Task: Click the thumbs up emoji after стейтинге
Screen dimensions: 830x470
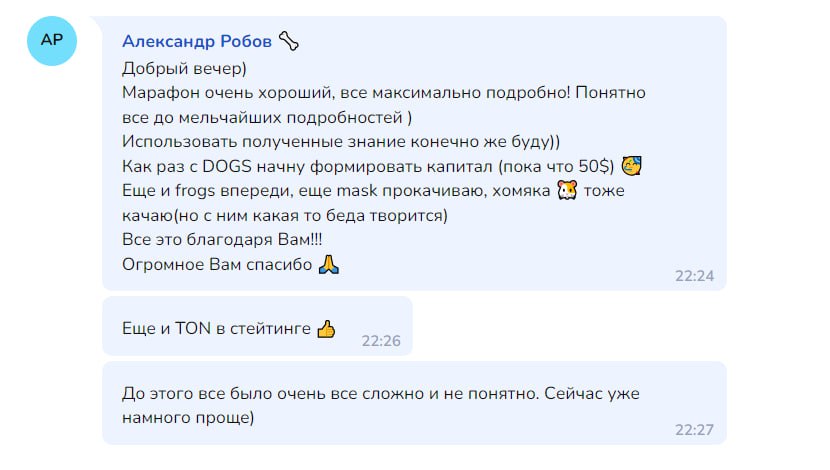Action: tap(326, 328)
